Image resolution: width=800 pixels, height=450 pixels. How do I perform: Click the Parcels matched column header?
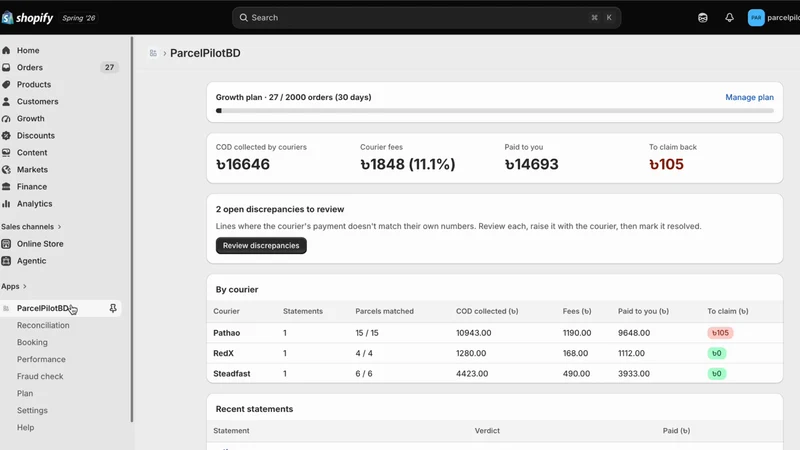click(384, 311)
